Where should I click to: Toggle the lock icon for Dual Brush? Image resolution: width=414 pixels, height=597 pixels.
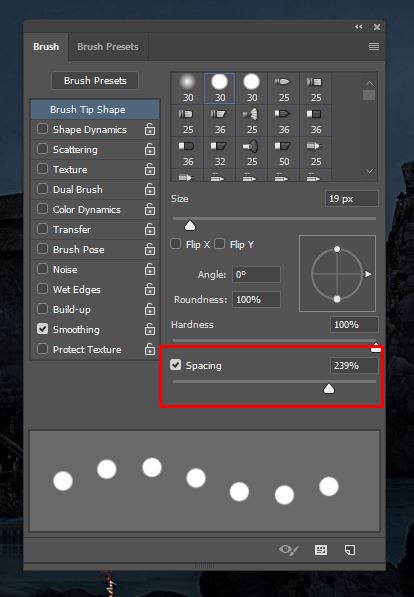tap(150, 189)
